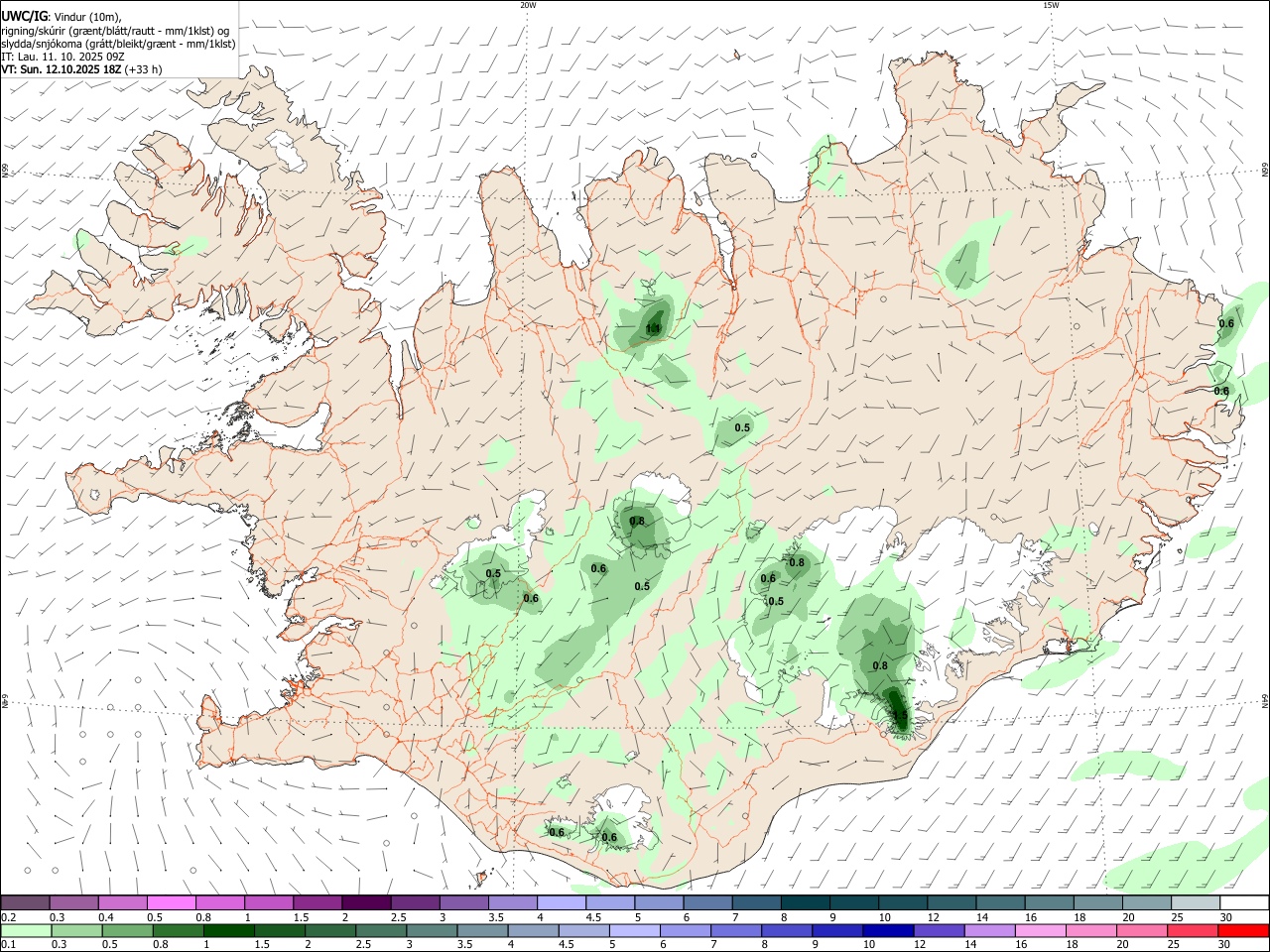The width and height of the screenshot is (1270, 952).
Task: Click the 'slydda/snjókoma' legend description line
Action: (118, 44)
